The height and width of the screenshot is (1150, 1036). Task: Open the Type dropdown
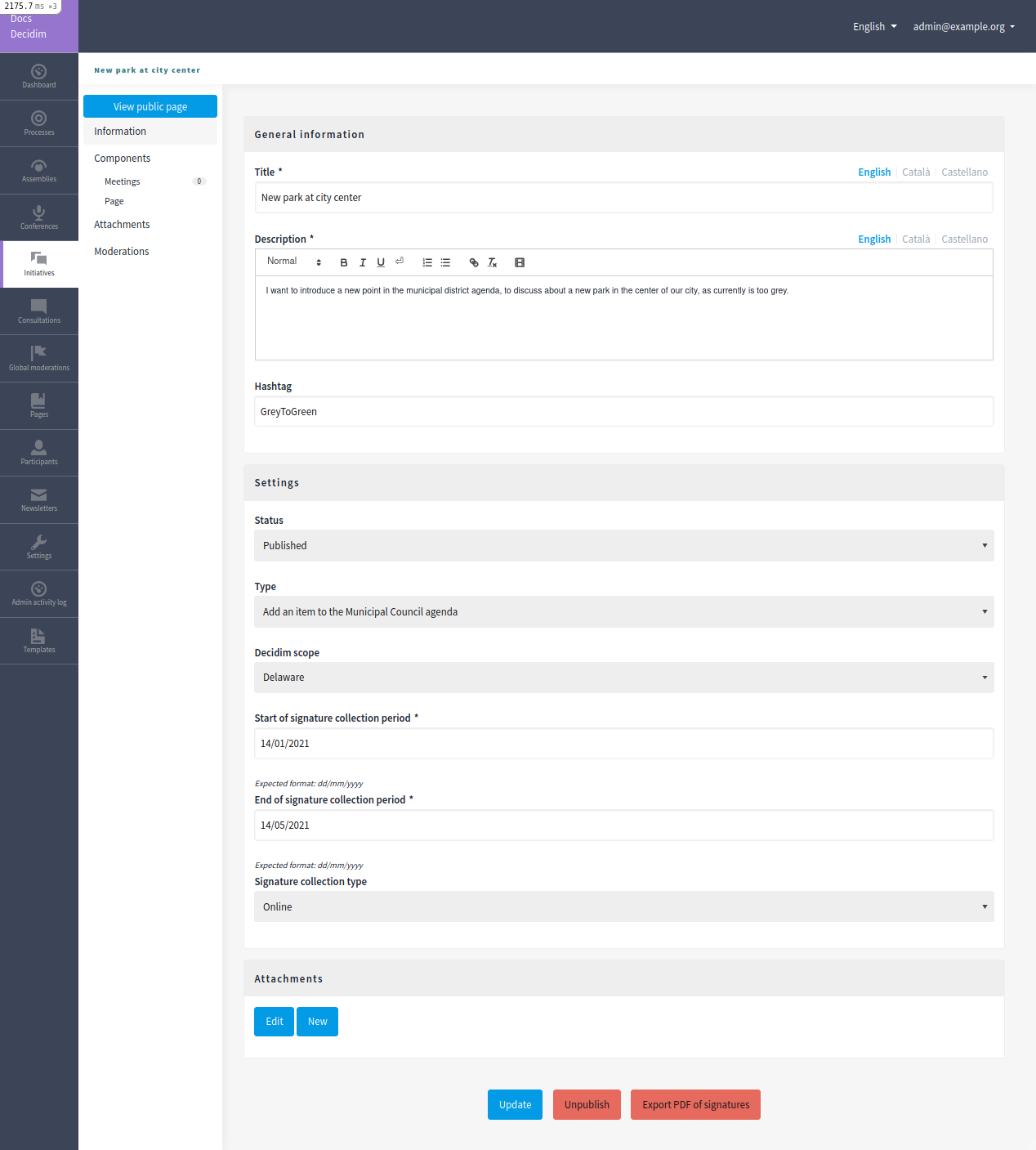tap(624, 611)
